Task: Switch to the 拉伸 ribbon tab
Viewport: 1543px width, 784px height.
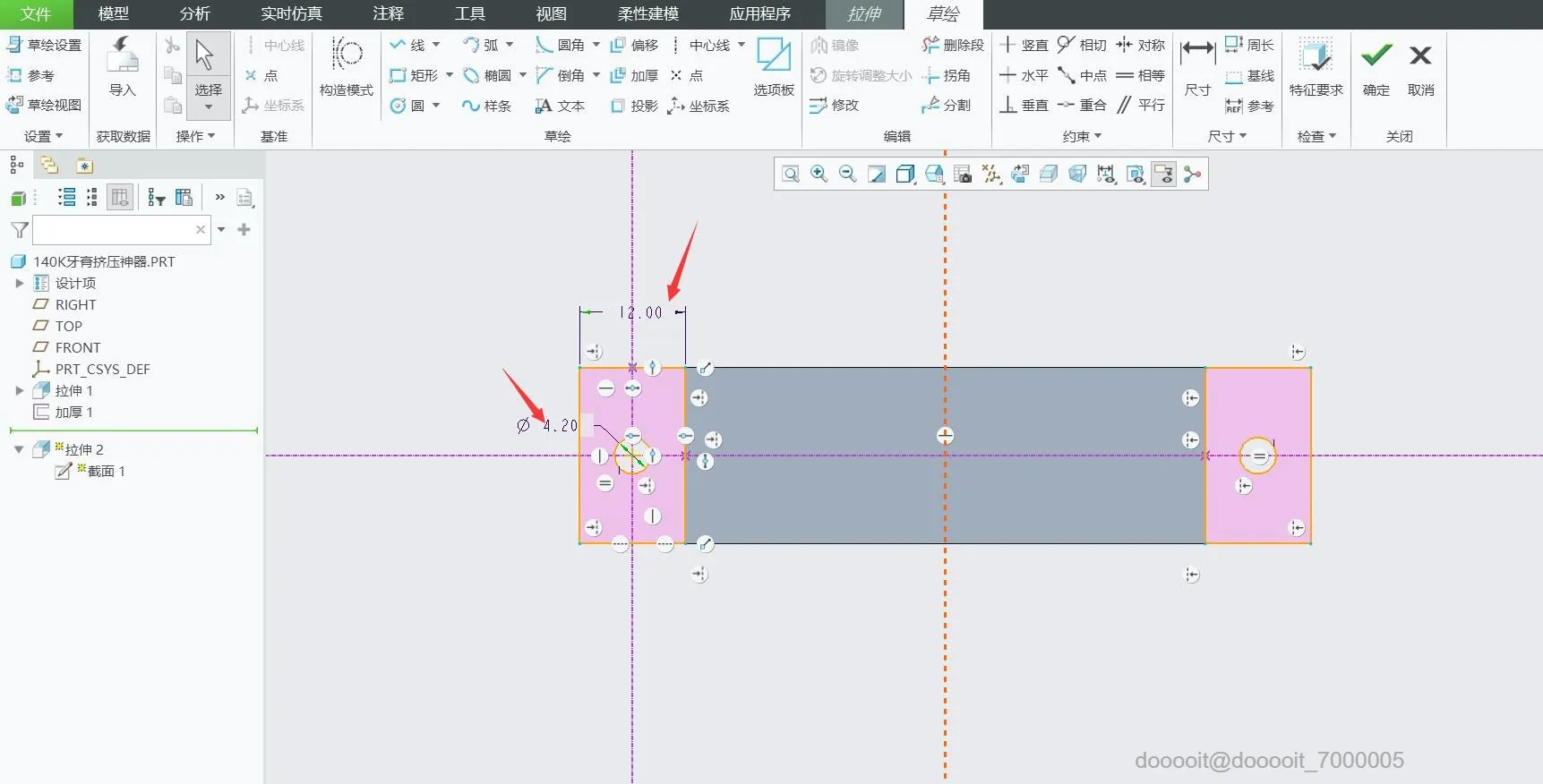Action: point(864,14)
